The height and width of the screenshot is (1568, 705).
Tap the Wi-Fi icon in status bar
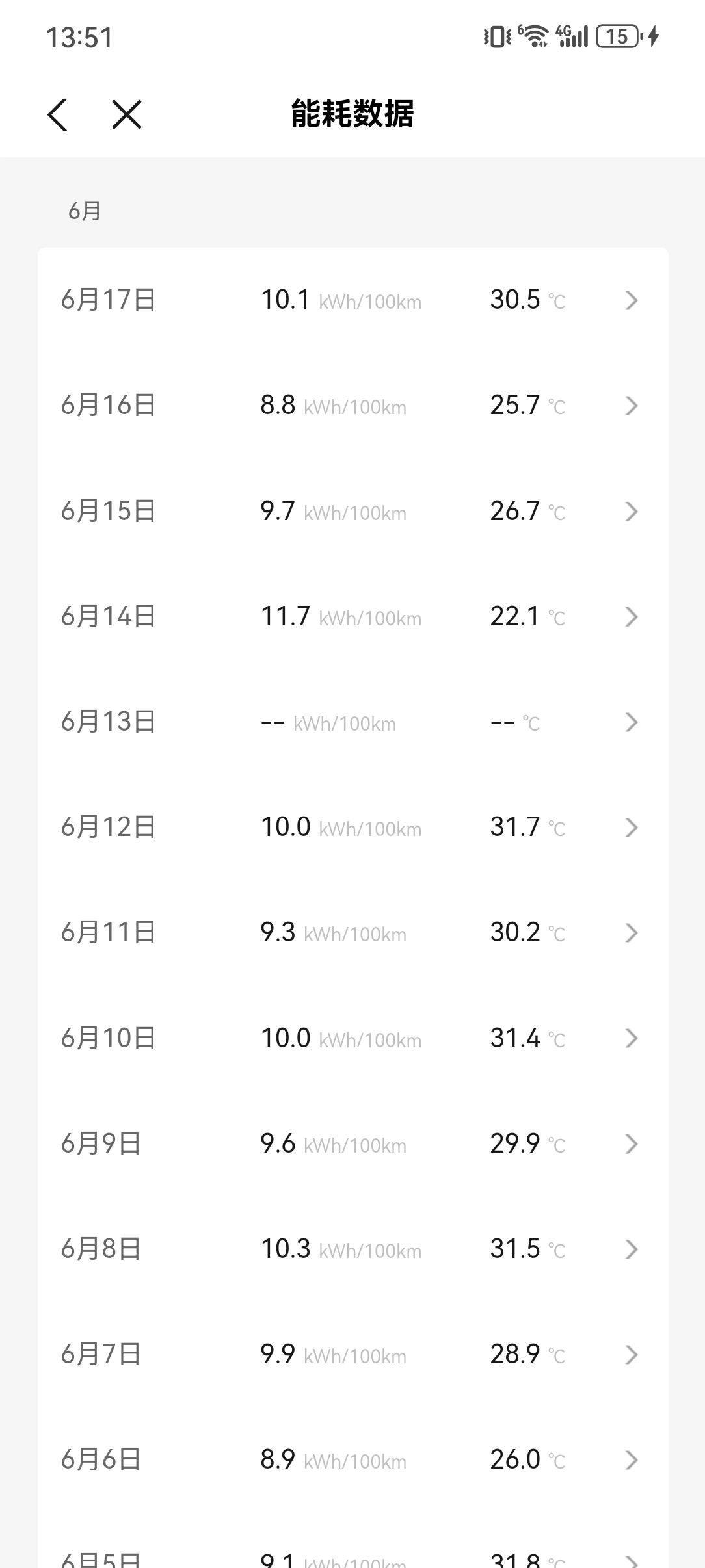tap(533, 36)
